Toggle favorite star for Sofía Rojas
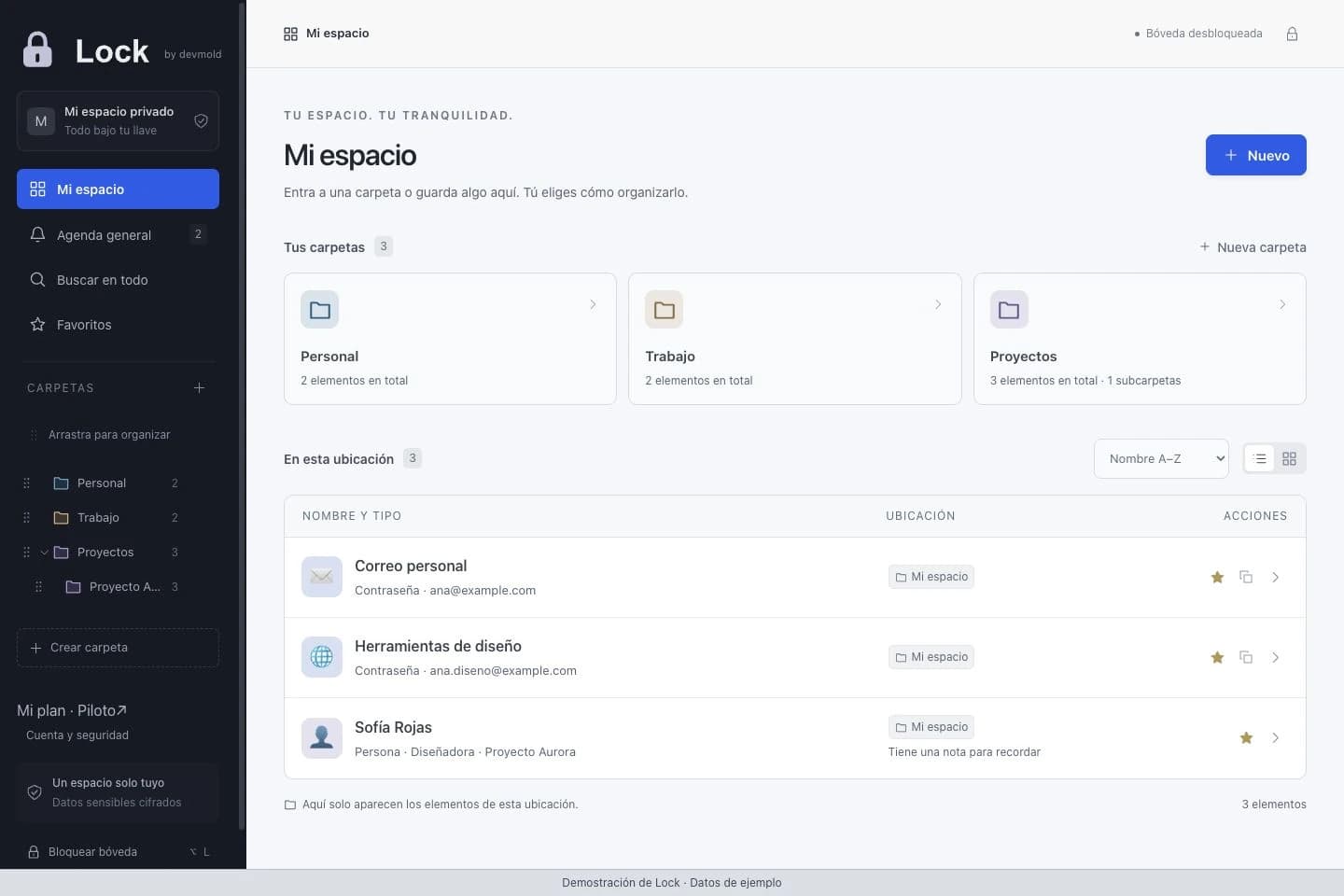The height and width of the screenshot is (896, 1344). click(x=1246, y=737)
